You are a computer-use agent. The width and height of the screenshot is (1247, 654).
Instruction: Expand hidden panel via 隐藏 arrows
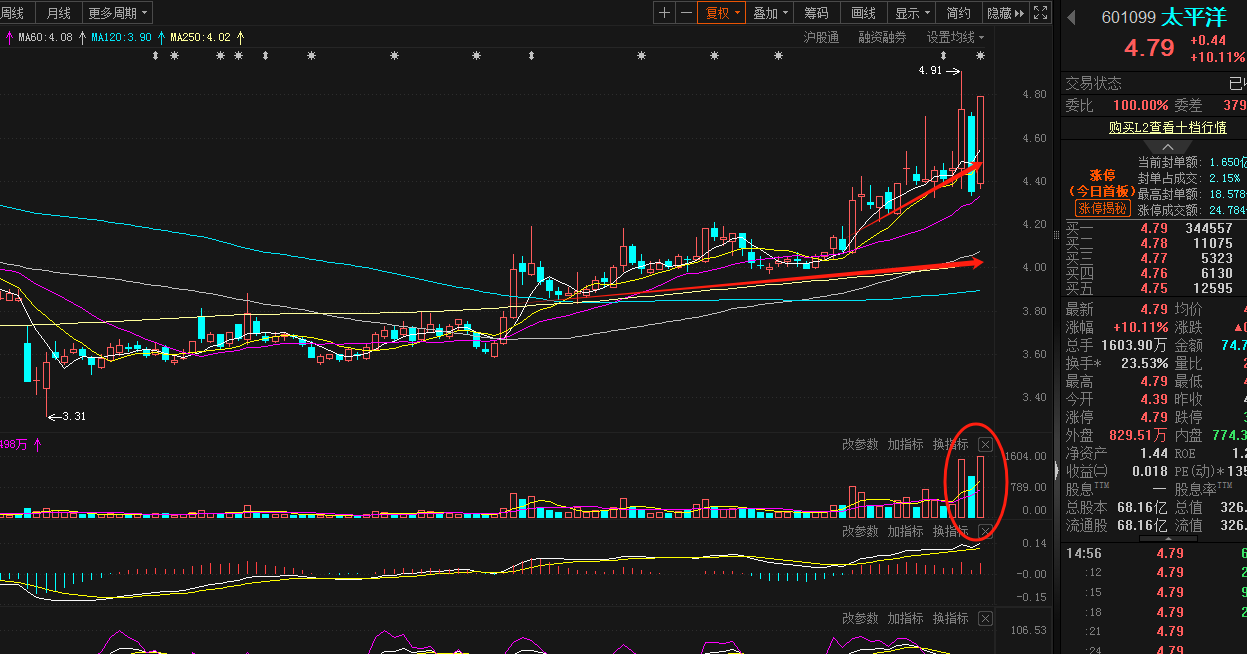(x=1005, y=13)
